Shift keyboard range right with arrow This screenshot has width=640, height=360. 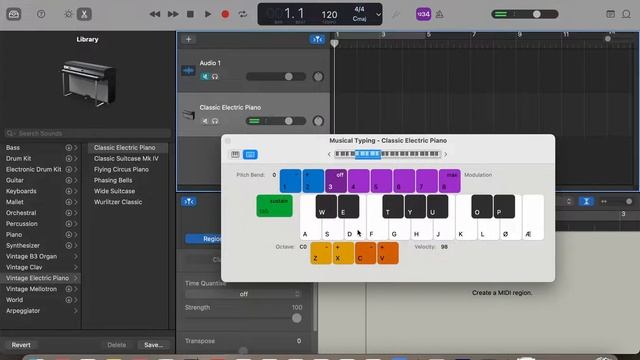(x=445, y=154)
